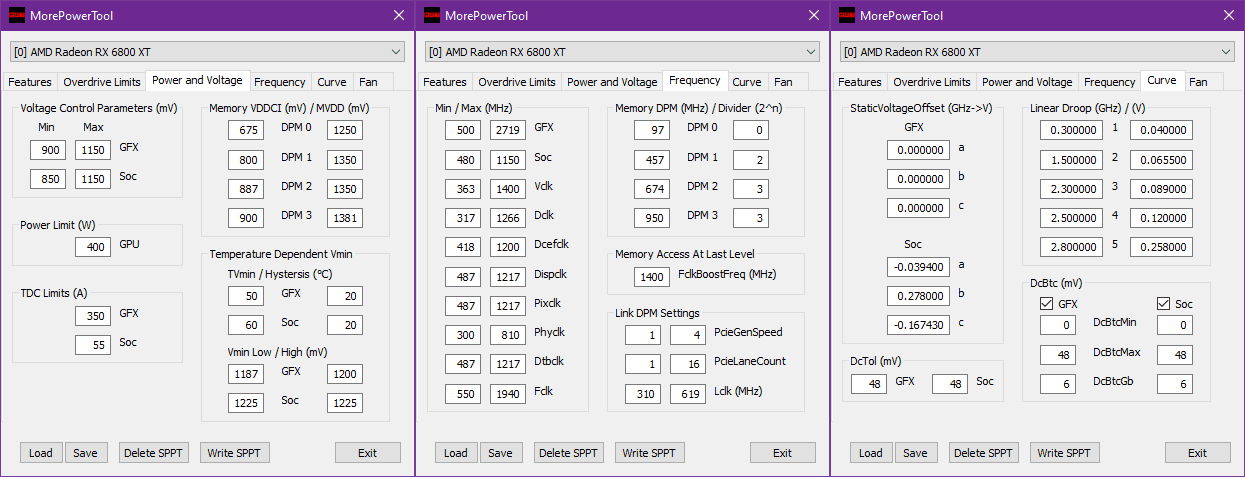Click Soc Min voltage field 850
This screenshot has height=477, width=1245.
point(48,179)
